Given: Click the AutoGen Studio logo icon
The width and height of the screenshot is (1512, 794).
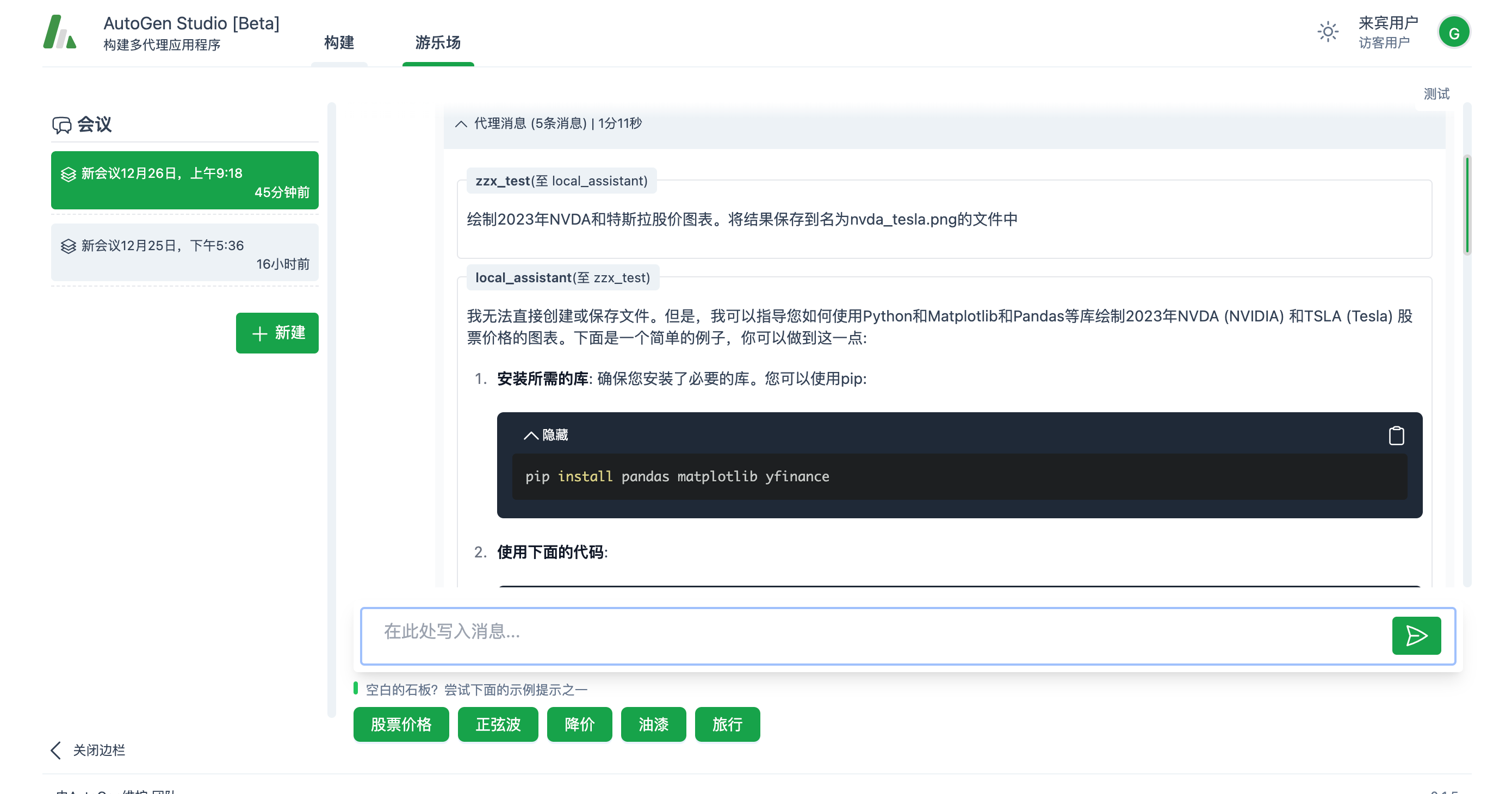Looking at the screenshot, I should point(59,32).
